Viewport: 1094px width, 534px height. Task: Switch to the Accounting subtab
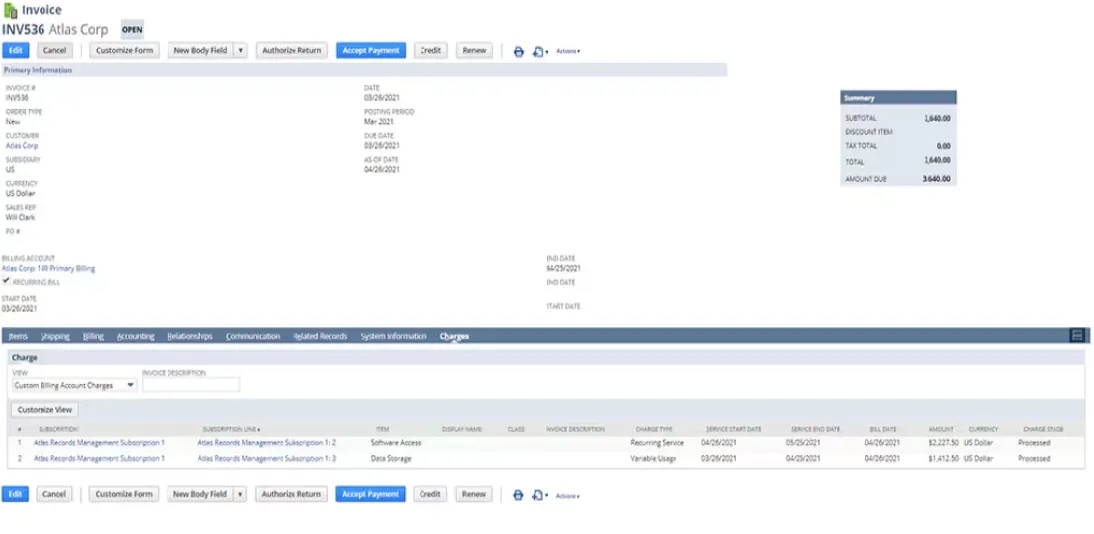pos(135,336)
